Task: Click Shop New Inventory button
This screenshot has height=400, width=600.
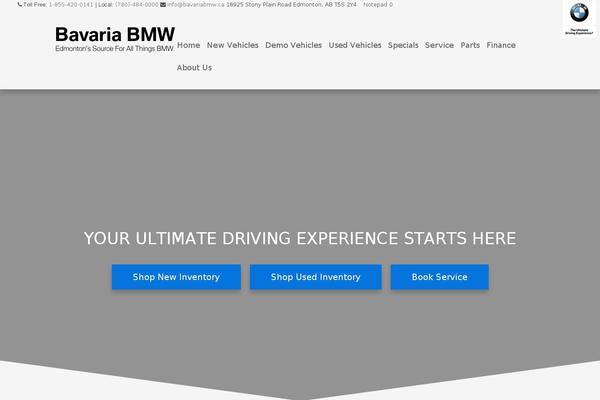Action: (176, 277)
